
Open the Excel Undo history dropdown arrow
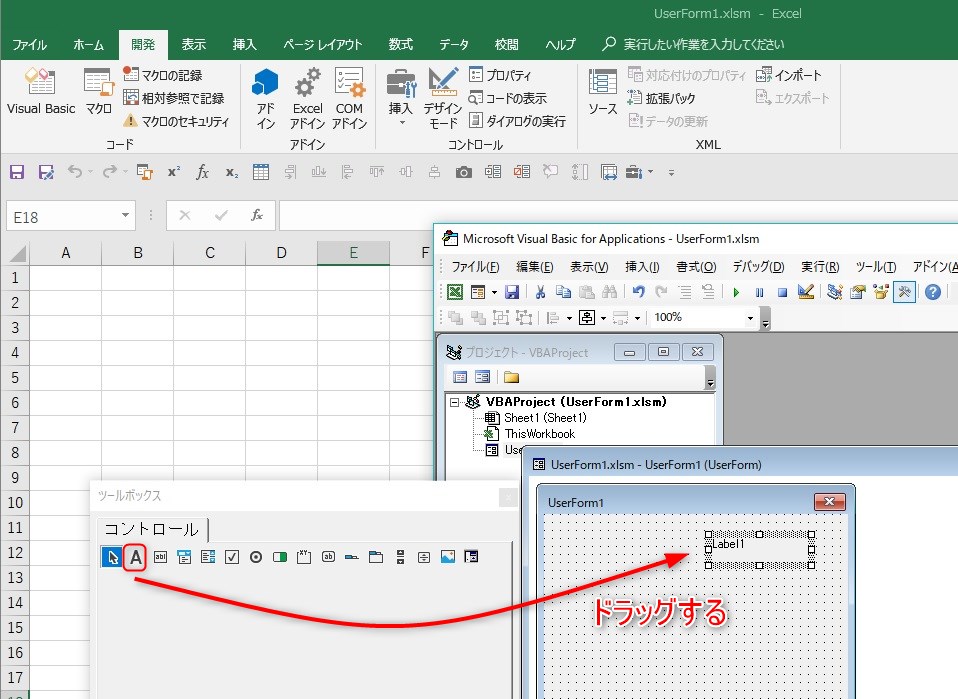[x=90, y=172]
